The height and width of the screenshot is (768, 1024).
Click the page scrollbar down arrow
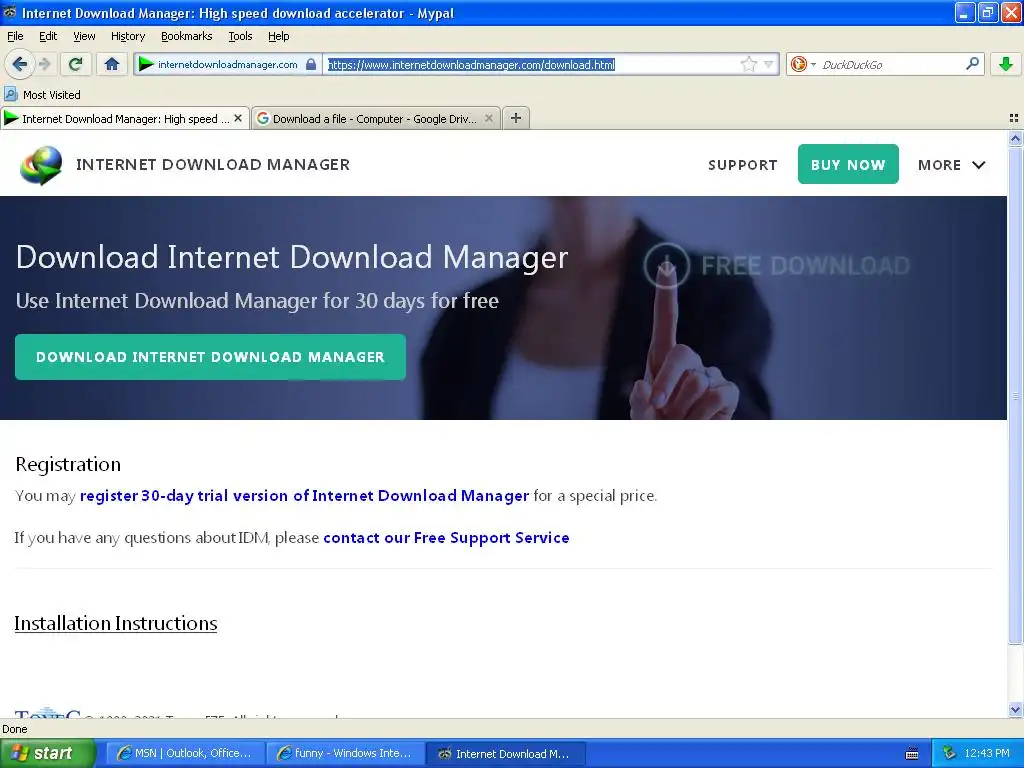pos(1015,709)
